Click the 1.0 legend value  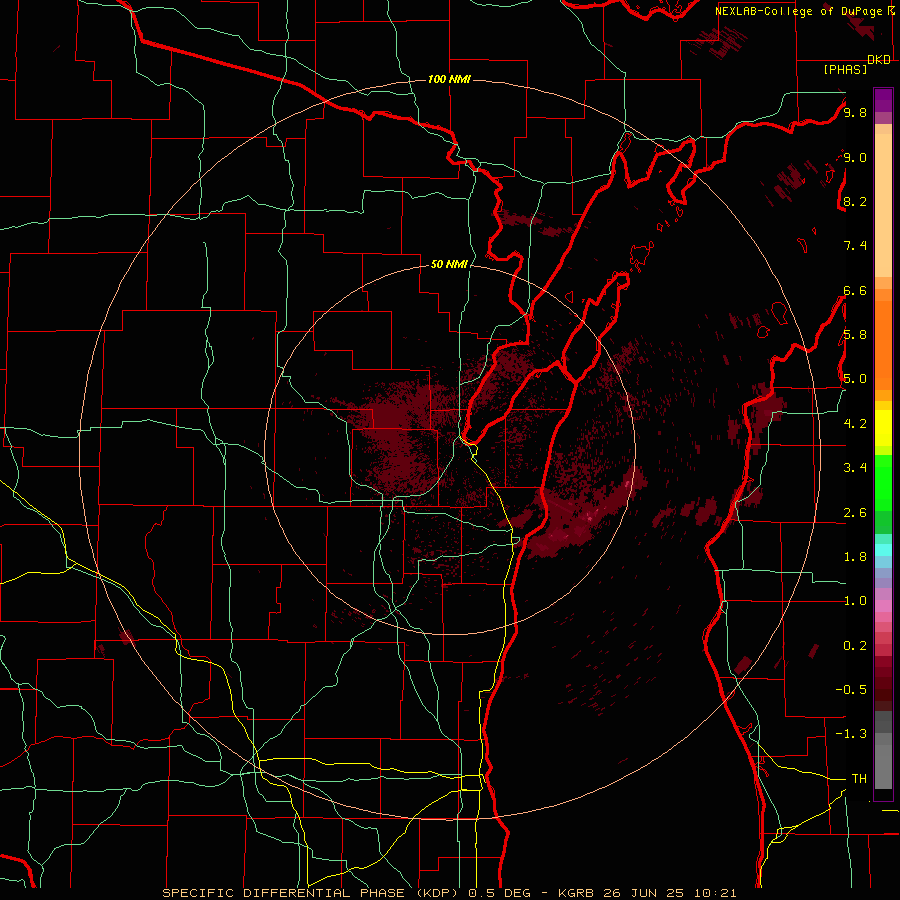coord(855,601)
